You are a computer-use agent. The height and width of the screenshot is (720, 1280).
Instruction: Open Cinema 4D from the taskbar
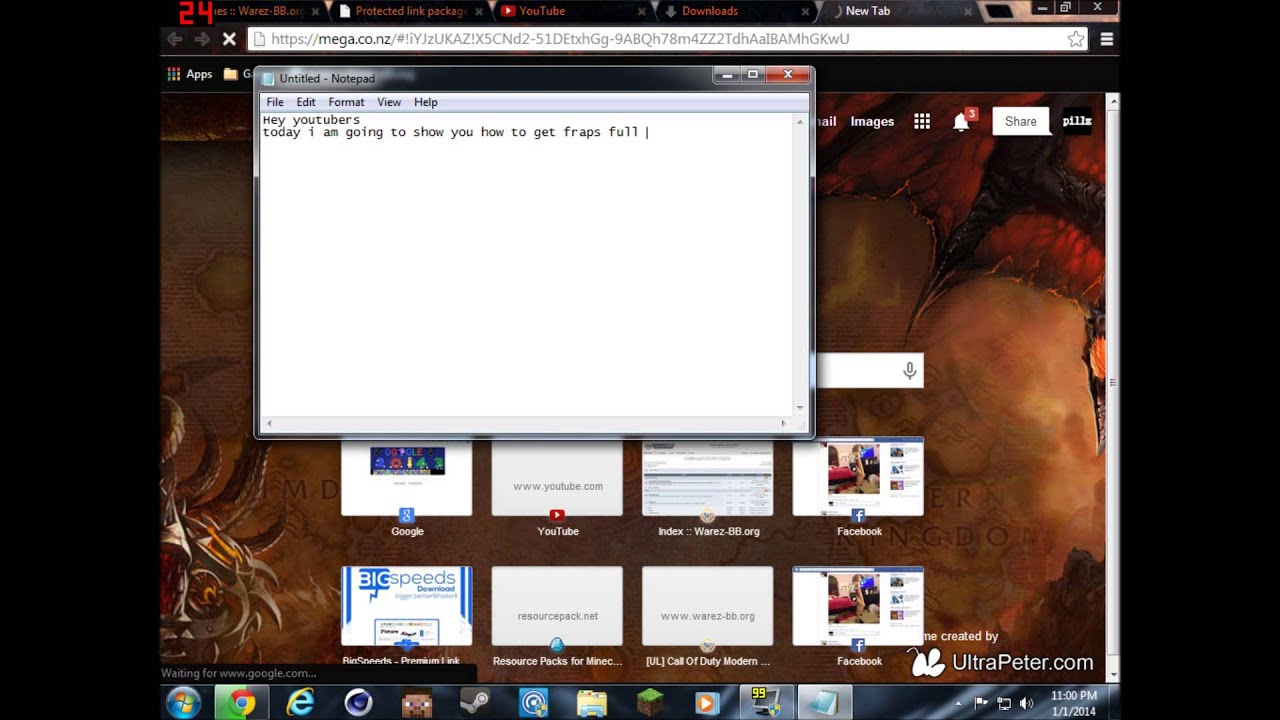point(358,703)
